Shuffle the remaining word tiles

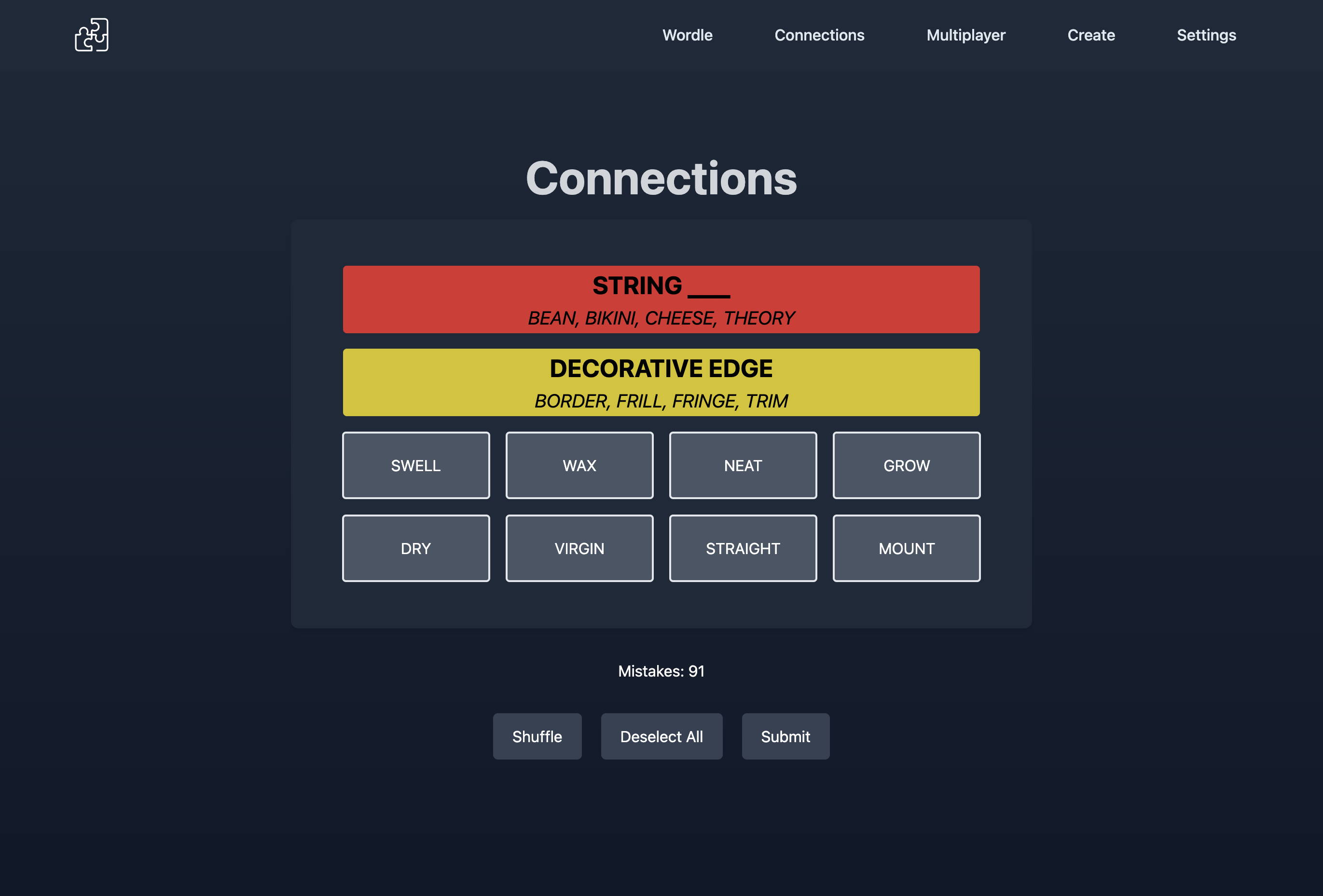pos(537,736)
